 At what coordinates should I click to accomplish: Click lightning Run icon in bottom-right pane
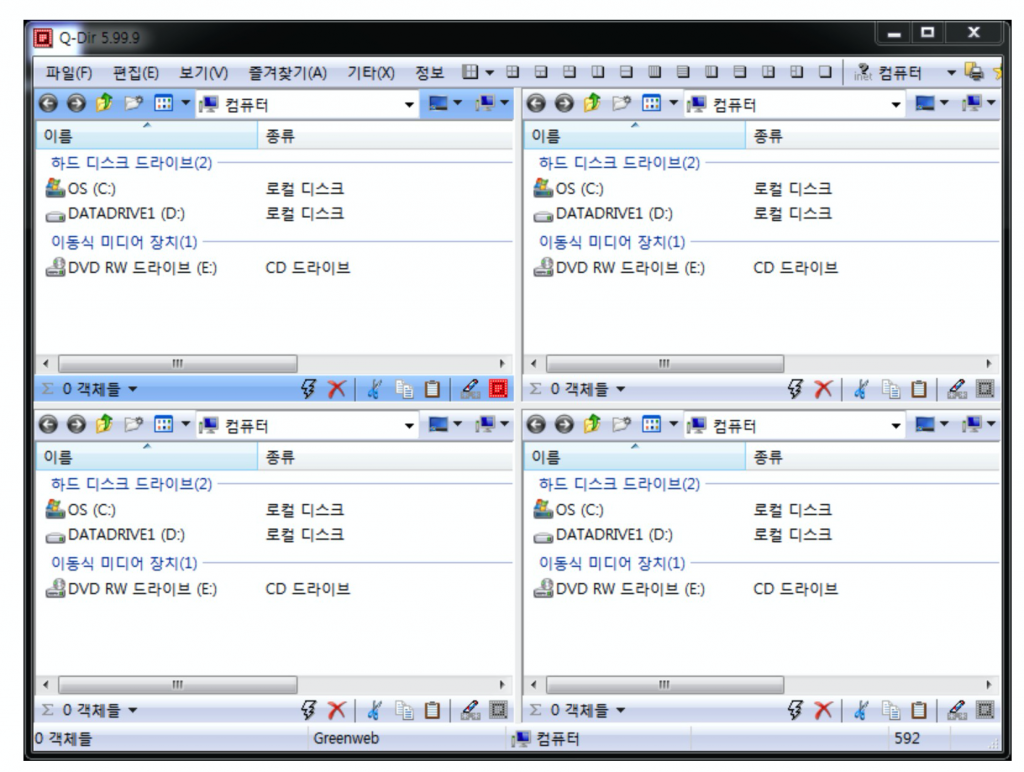tap(795, 710)
